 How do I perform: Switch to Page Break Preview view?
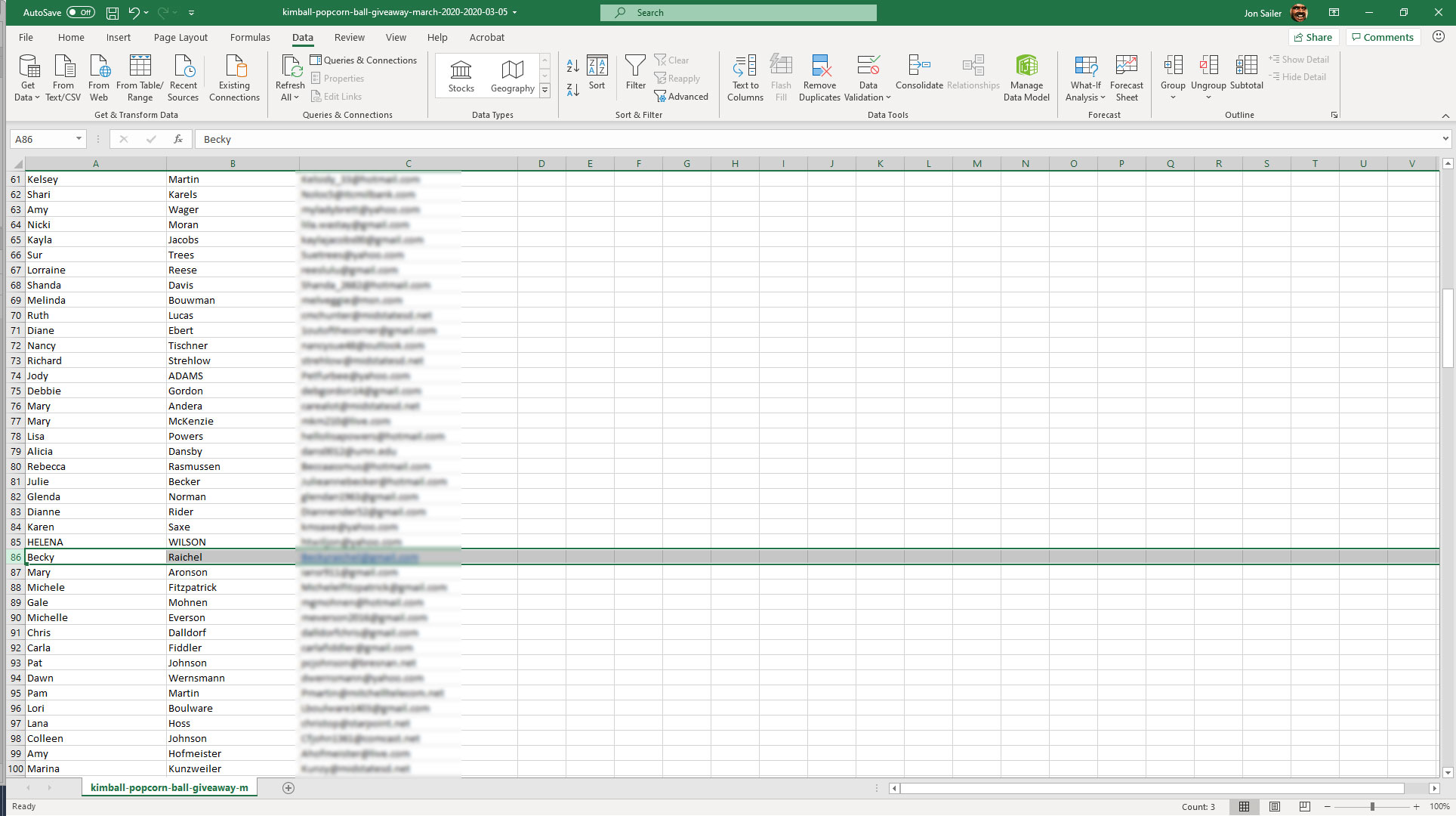(x=1304, y=806)
